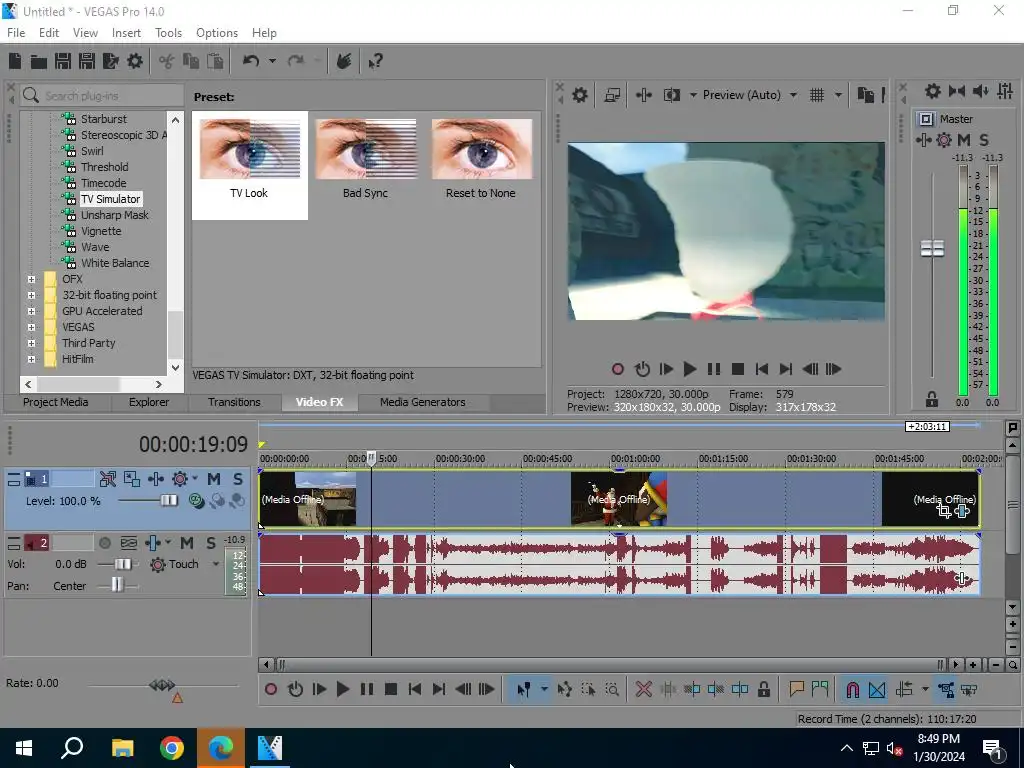Open the File menu
The width and height of the screenshot is (1024, 768).
pos(16,33)
